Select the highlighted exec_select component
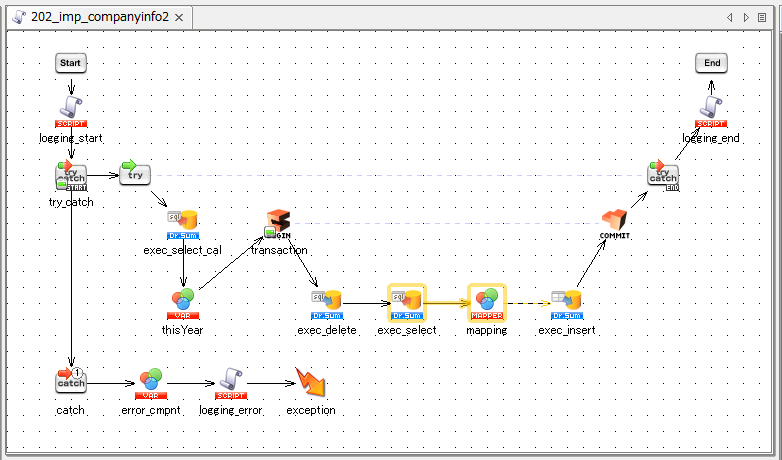The height and width of the screenshot is (460, 782). pyautogui.click(x=406, y=301)
